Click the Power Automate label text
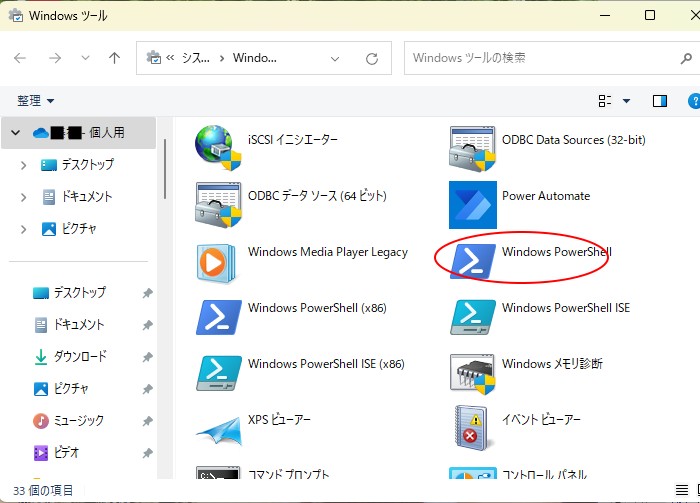Screen dimensions: 700x503 point(546,196)
